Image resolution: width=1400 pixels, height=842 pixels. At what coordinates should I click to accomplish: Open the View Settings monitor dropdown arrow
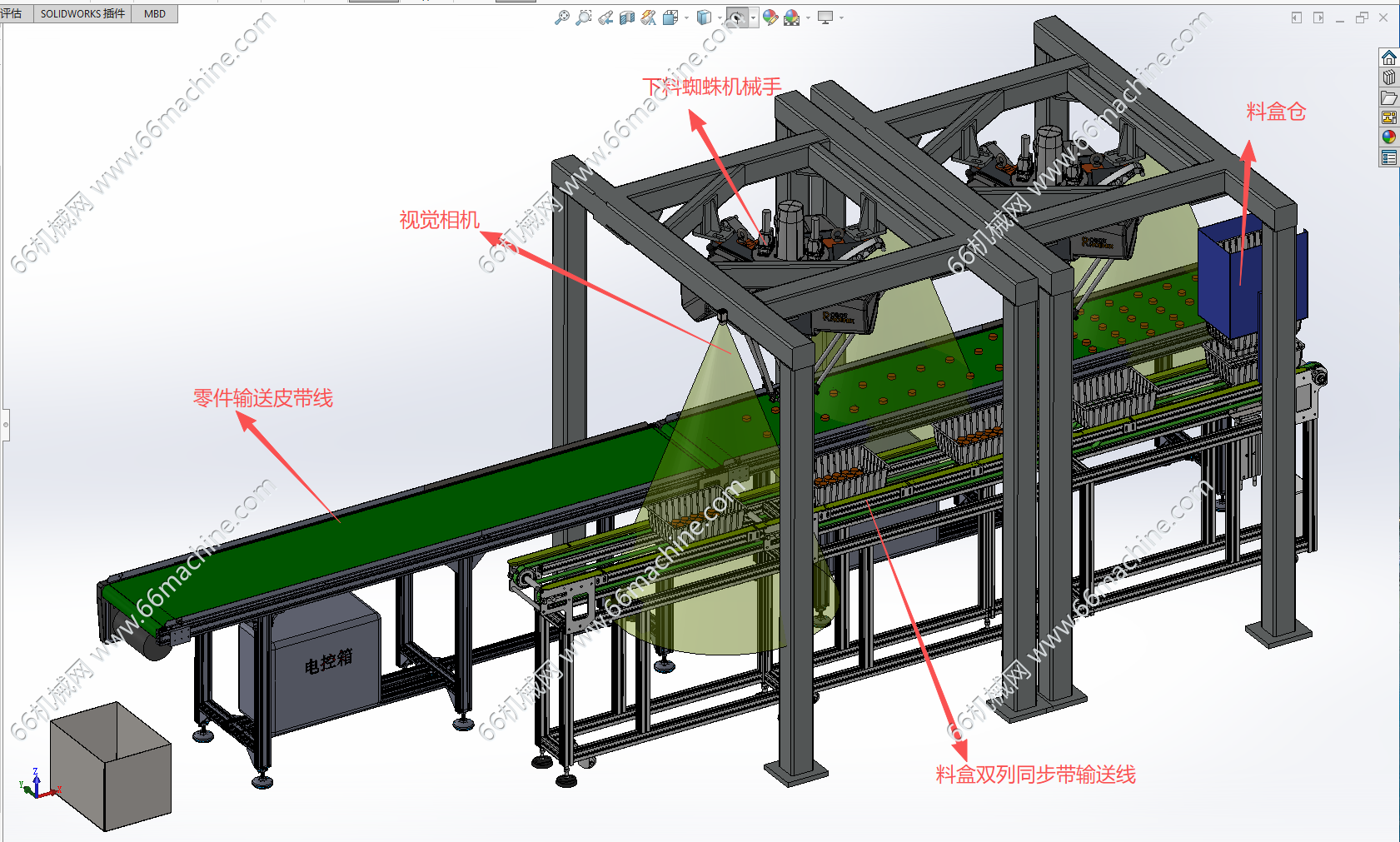click(x=841, y=17)
